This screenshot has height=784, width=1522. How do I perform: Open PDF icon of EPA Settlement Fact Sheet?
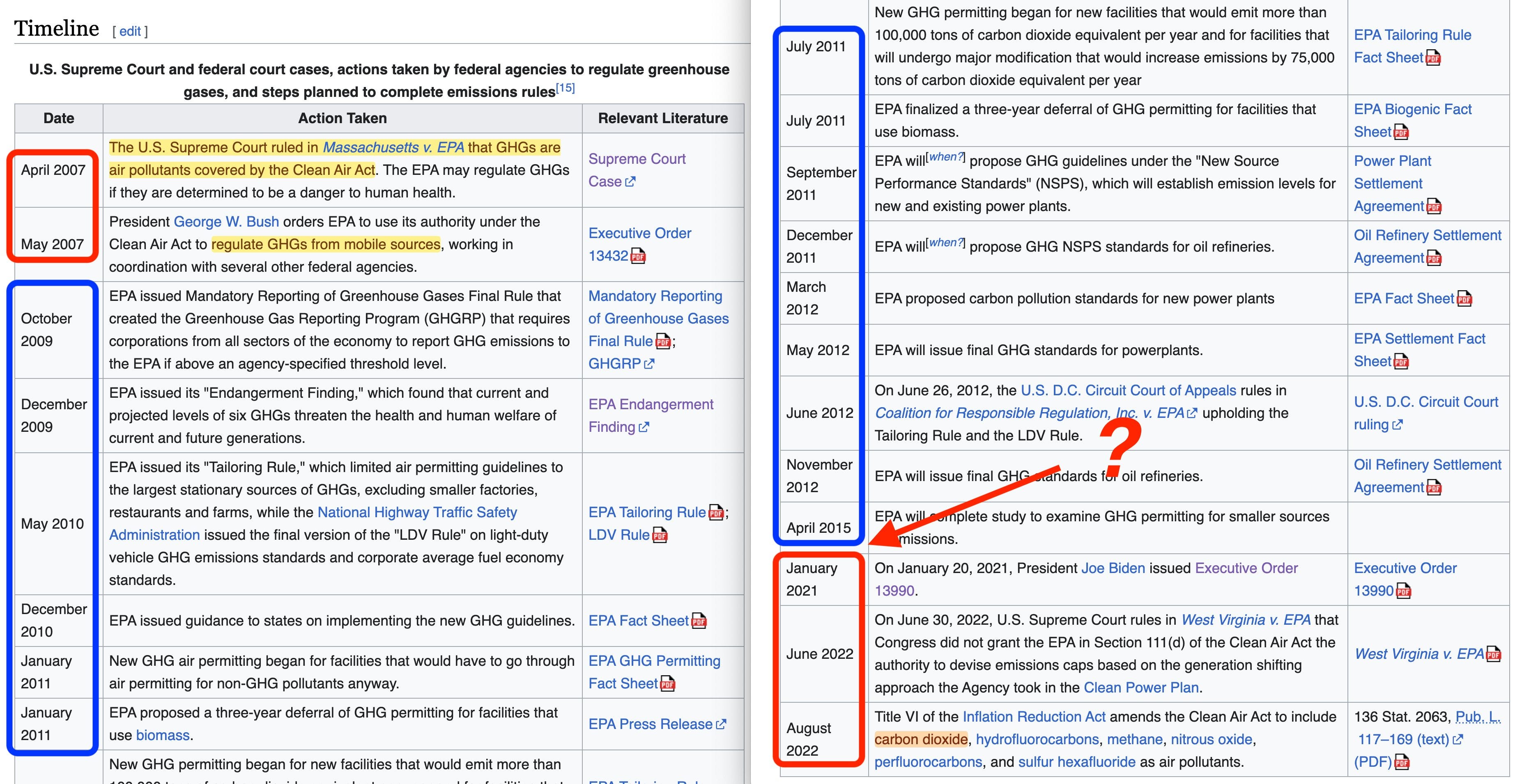click(x=1402, y=361)
